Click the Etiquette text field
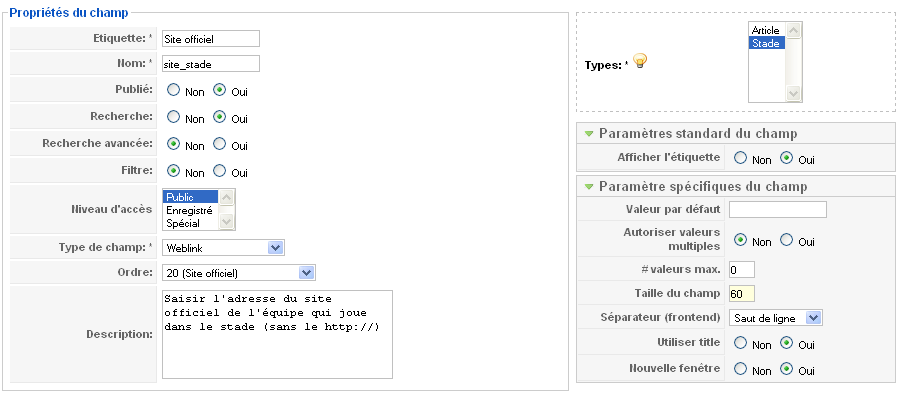 [211, 39]
